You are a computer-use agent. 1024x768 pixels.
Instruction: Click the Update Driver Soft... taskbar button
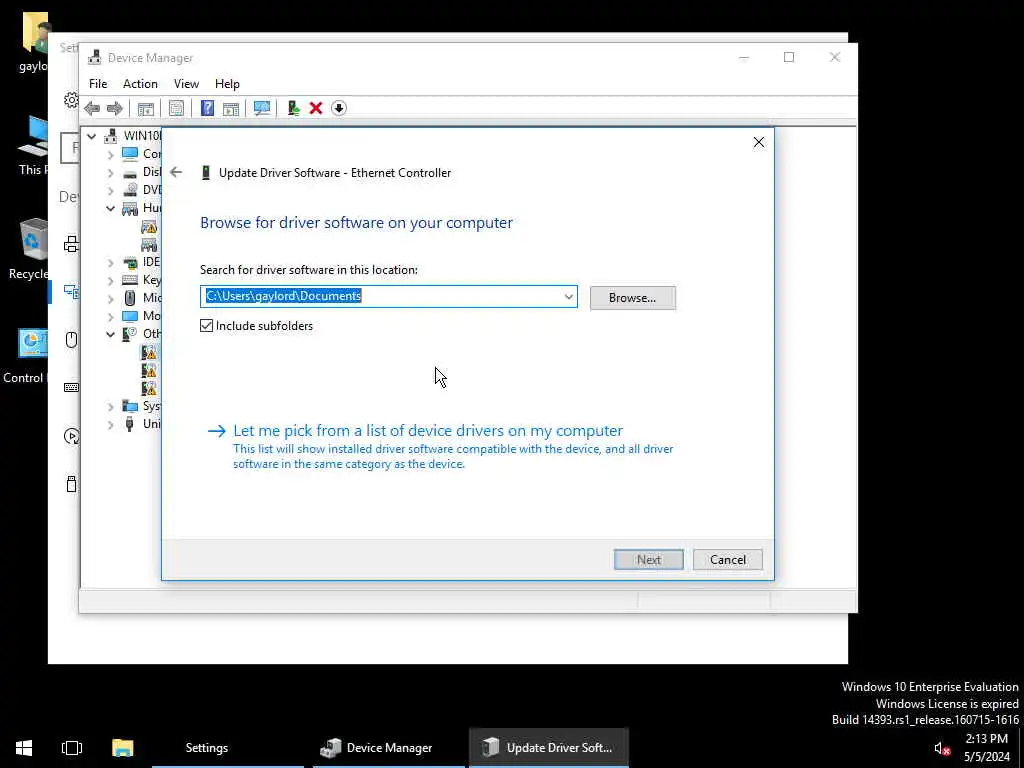tap(549, 748)
